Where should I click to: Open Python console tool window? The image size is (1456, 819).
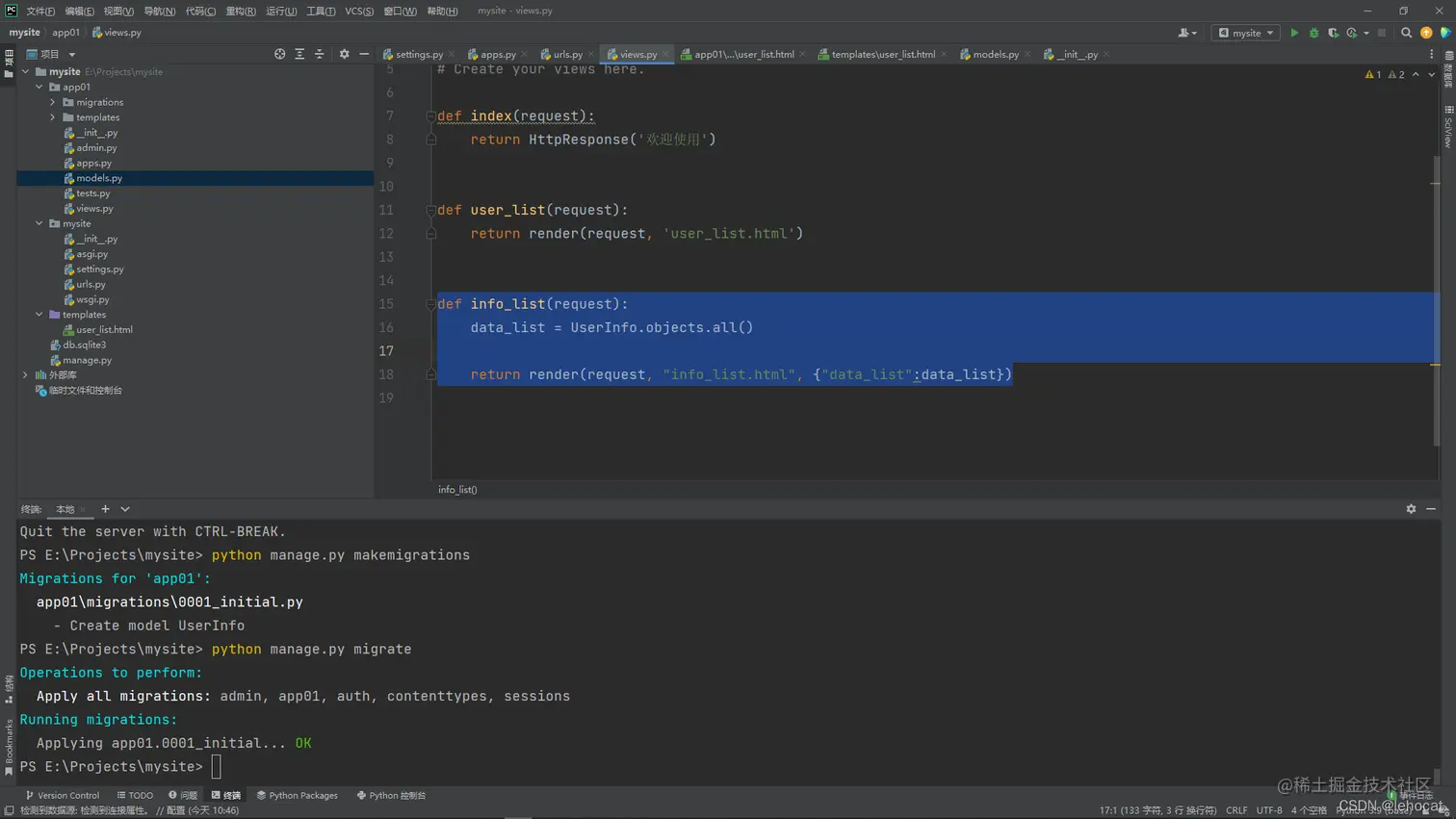(x=391, y=796)
